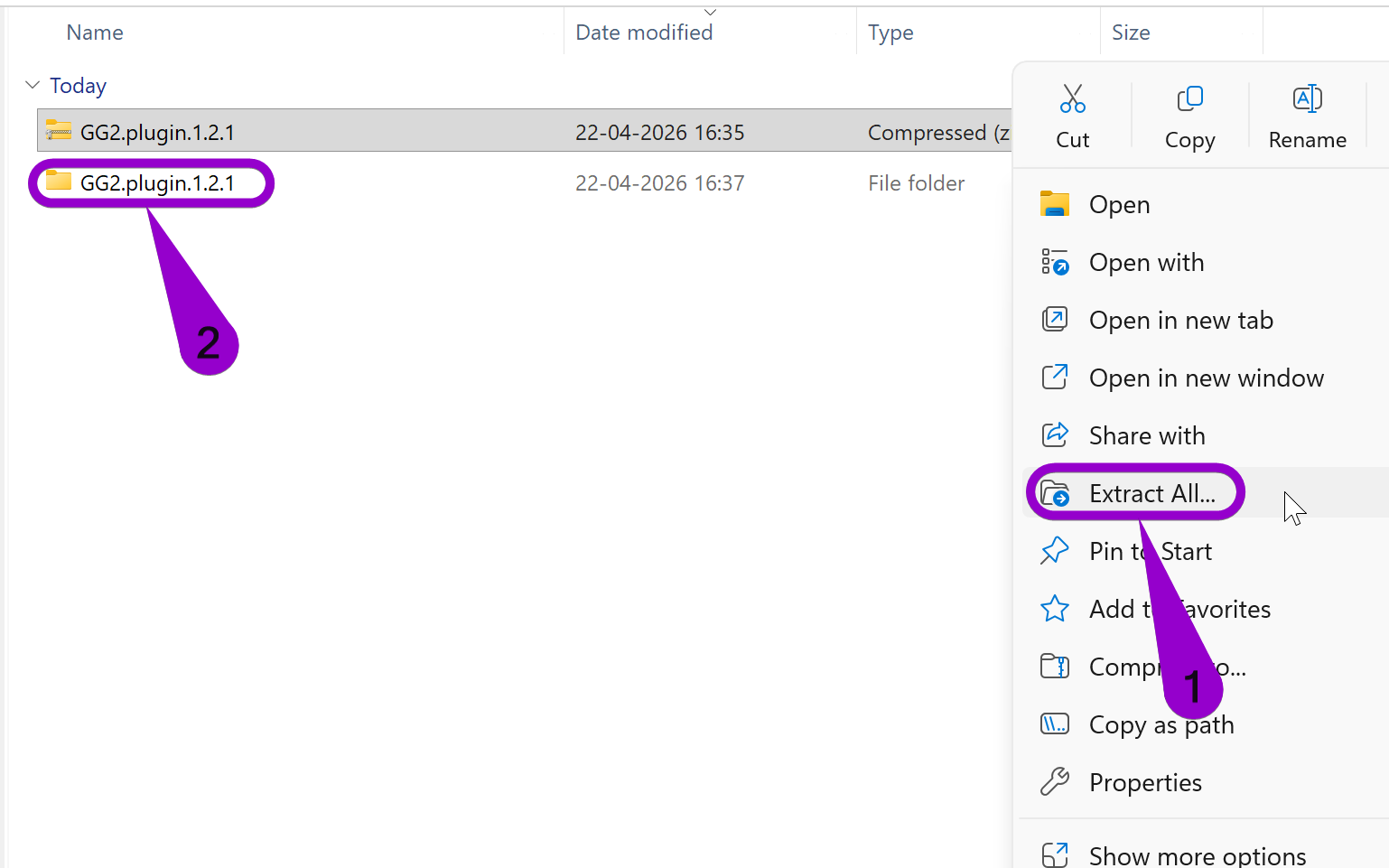Select Open in new tab
1389x868 pixels.
[x=1180, y=320]
